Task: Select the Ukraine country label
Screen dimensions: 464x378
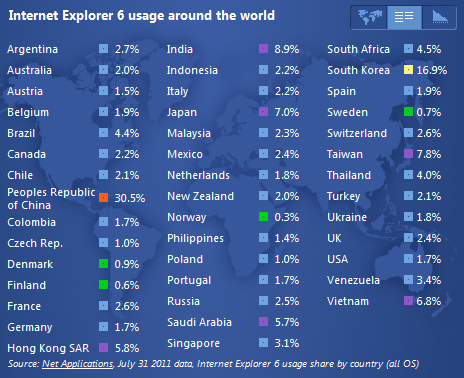Action: click(347, 217)
